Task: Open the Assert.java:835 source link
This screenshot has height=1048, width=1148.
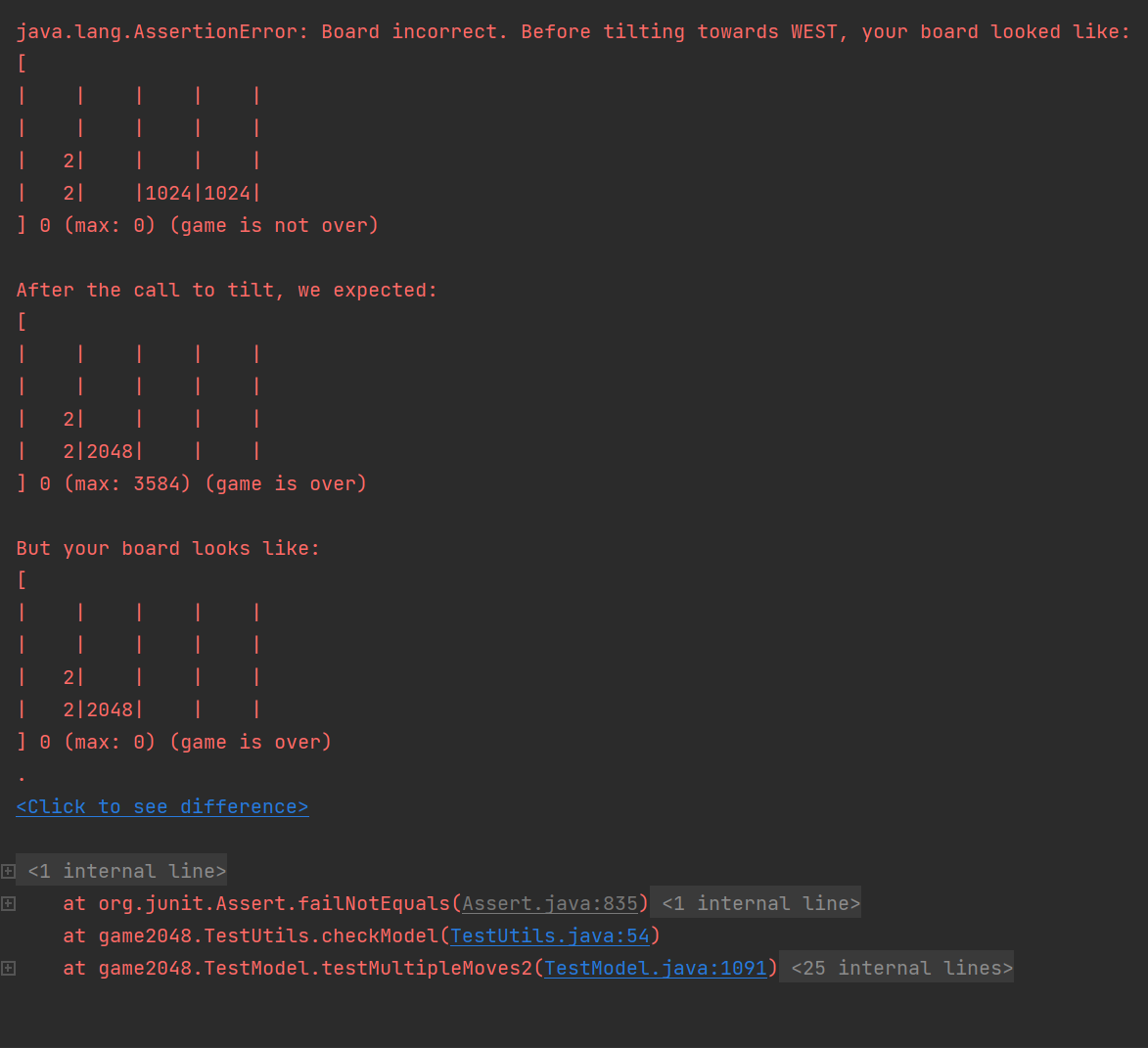Action: click(x=550, y=903)
